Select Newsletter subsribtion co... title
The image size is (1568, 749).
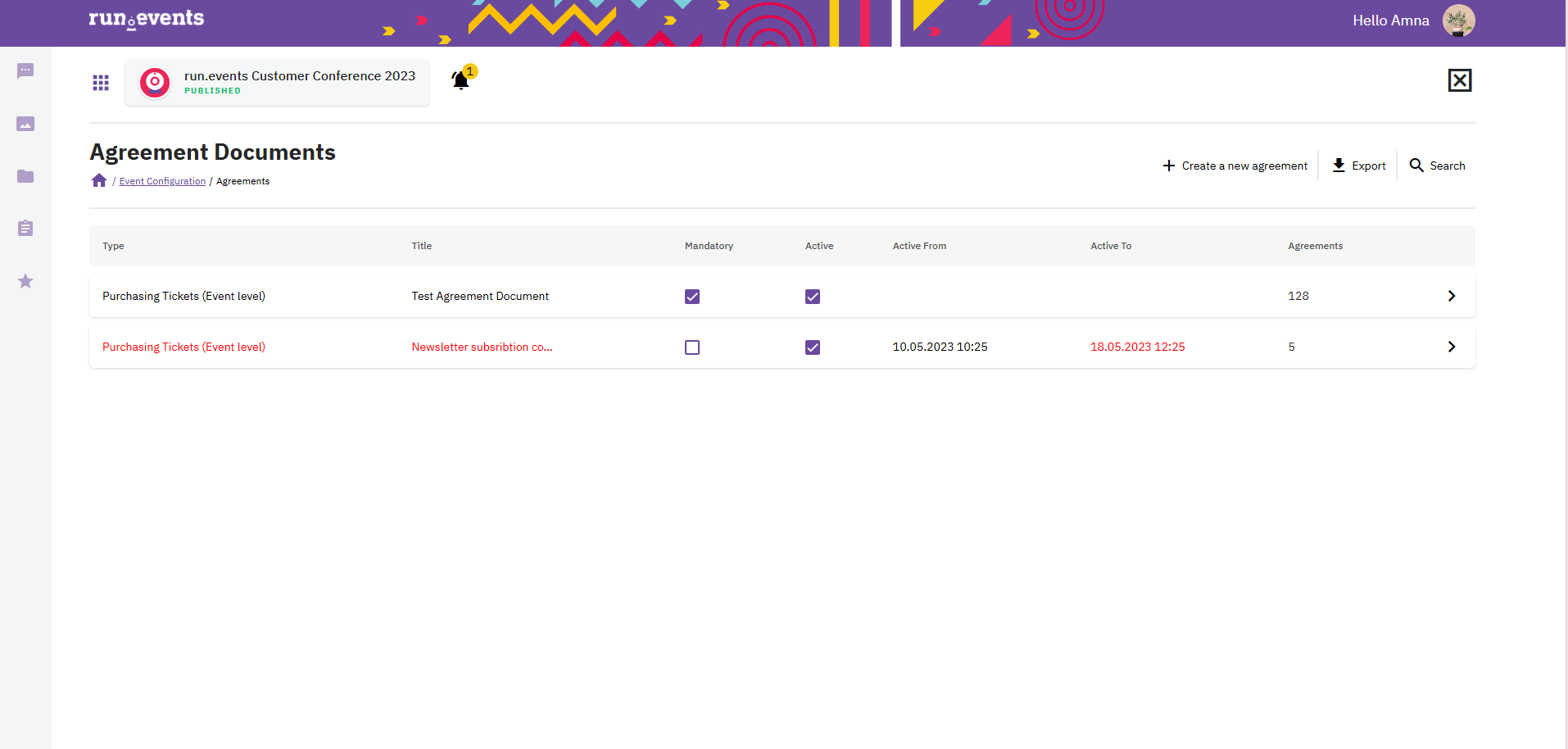pyautogui.click(x=482, y=347)
